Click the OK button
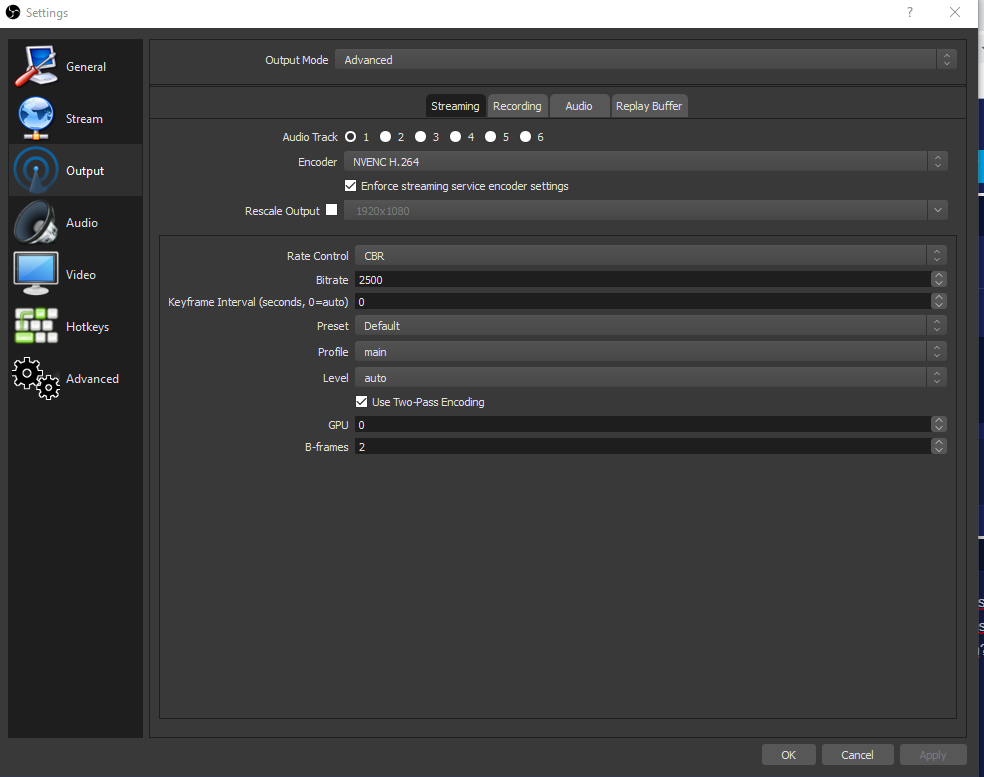This screenshot has height=777, width=984. coord(788,754)
